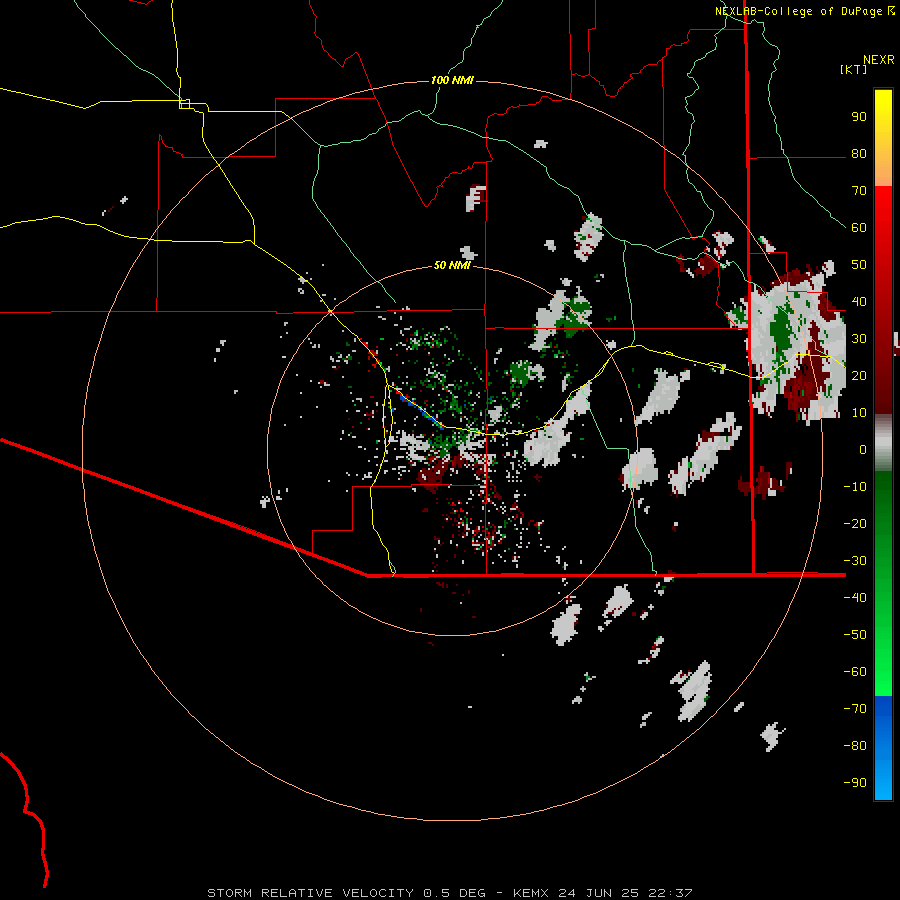
Task: Click the 20 value on velocity scale
Action: (859, 375)
